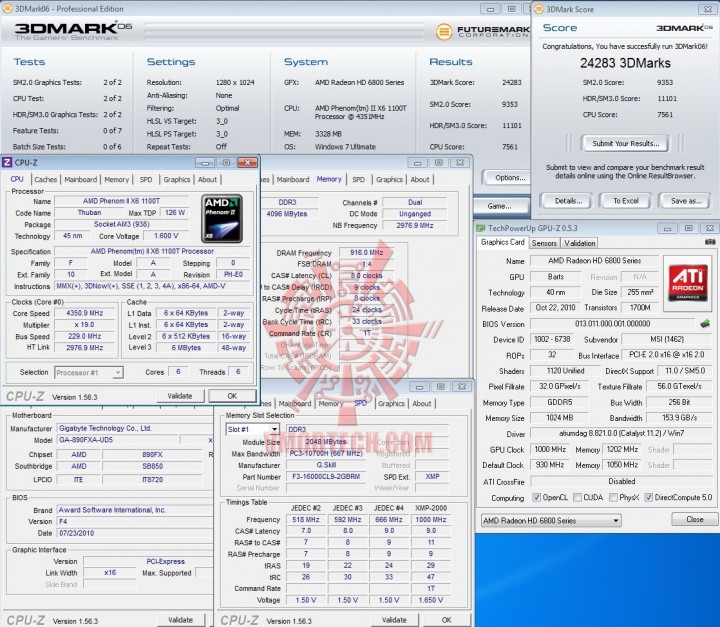Click the DRAM Frequency 916.0 MHz value

click(x=366, y=252)
